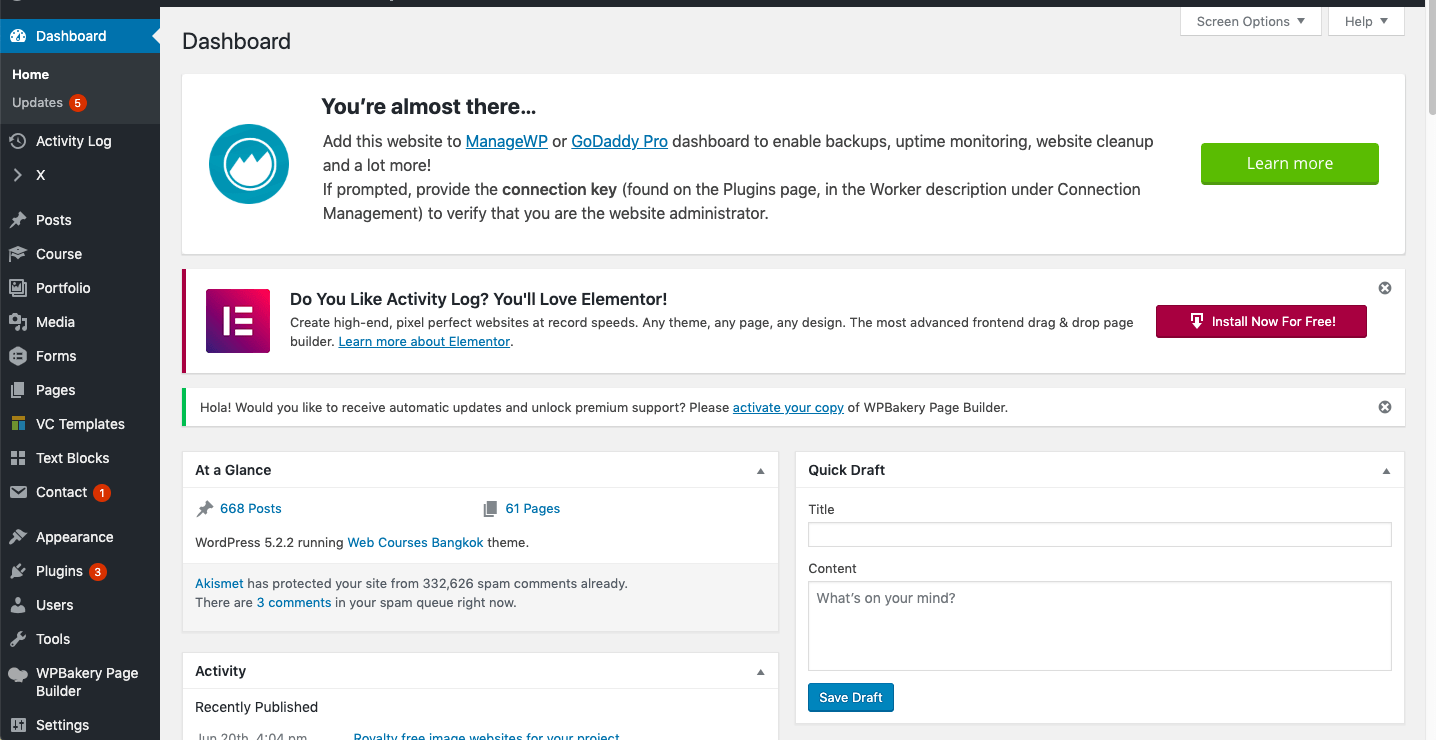Focus the Quick Draft Title field
This screenshot has height=740, width=1436.
[1099, 534]
